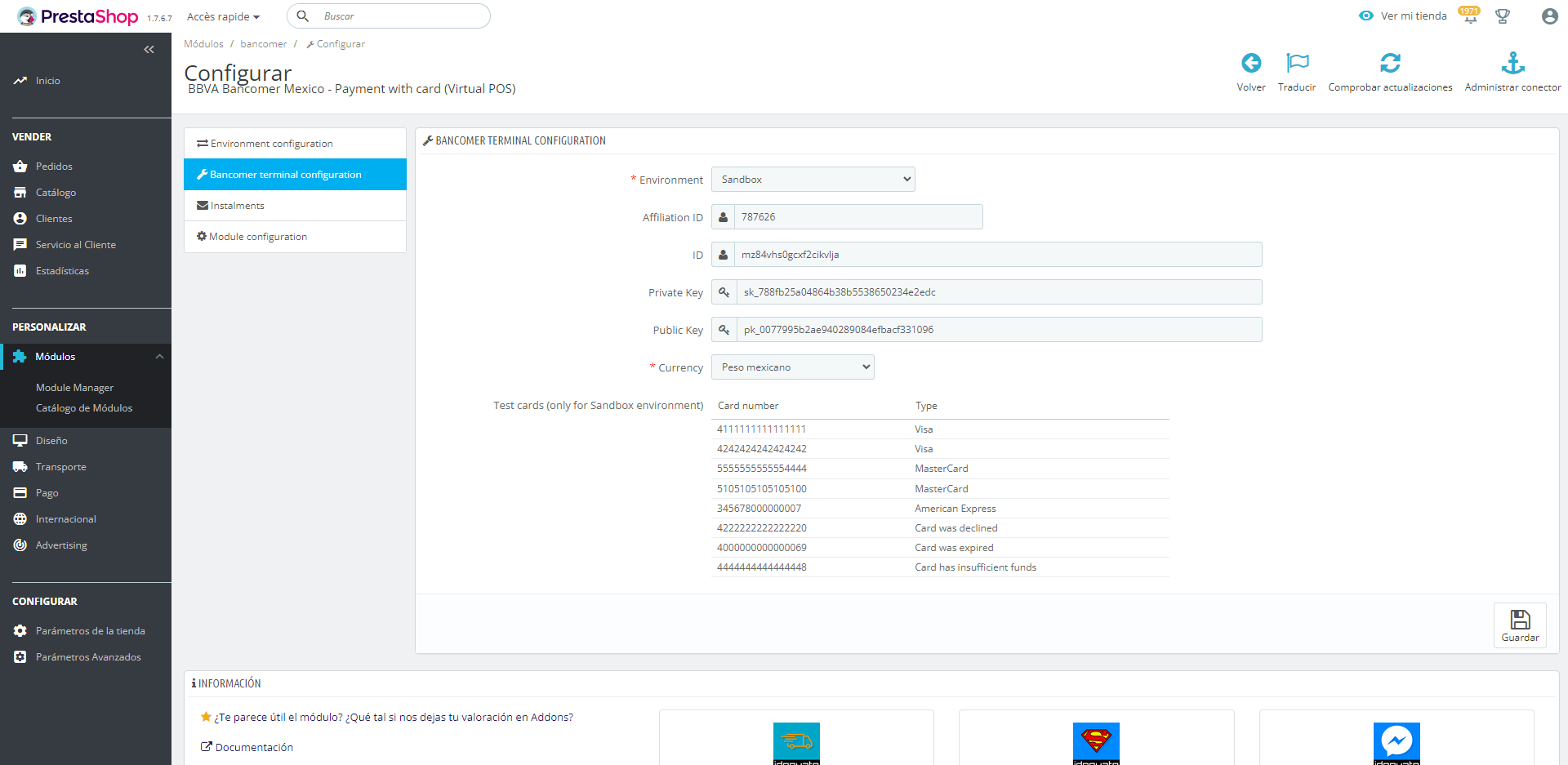Click the Comprobar actualizaciones refresh icon
The width and height of the screenshot is (1568, 765).
click(x=1390, y=63)
